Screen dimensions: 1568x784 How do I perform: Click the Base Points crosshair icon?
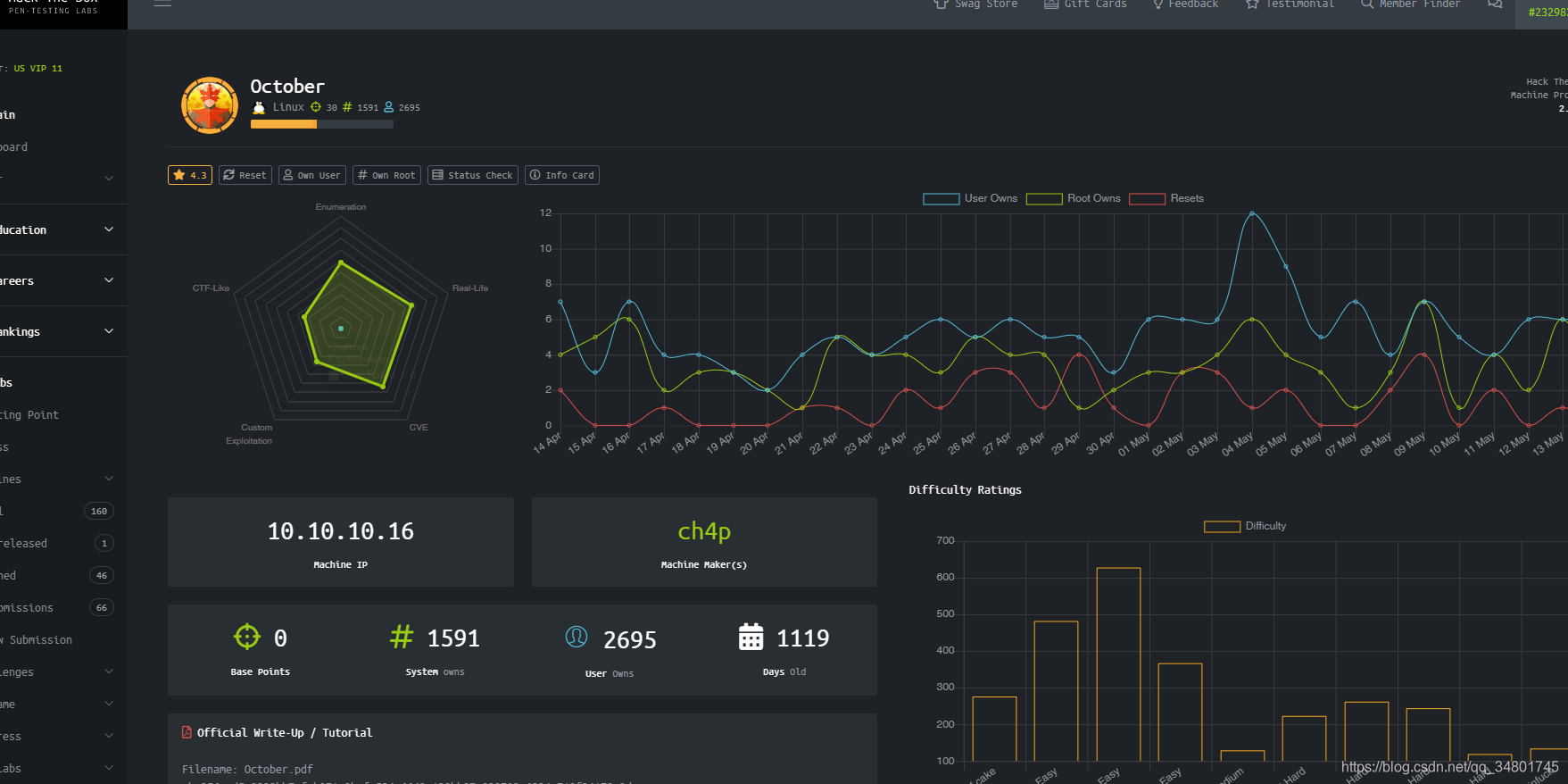click(247, 637)
